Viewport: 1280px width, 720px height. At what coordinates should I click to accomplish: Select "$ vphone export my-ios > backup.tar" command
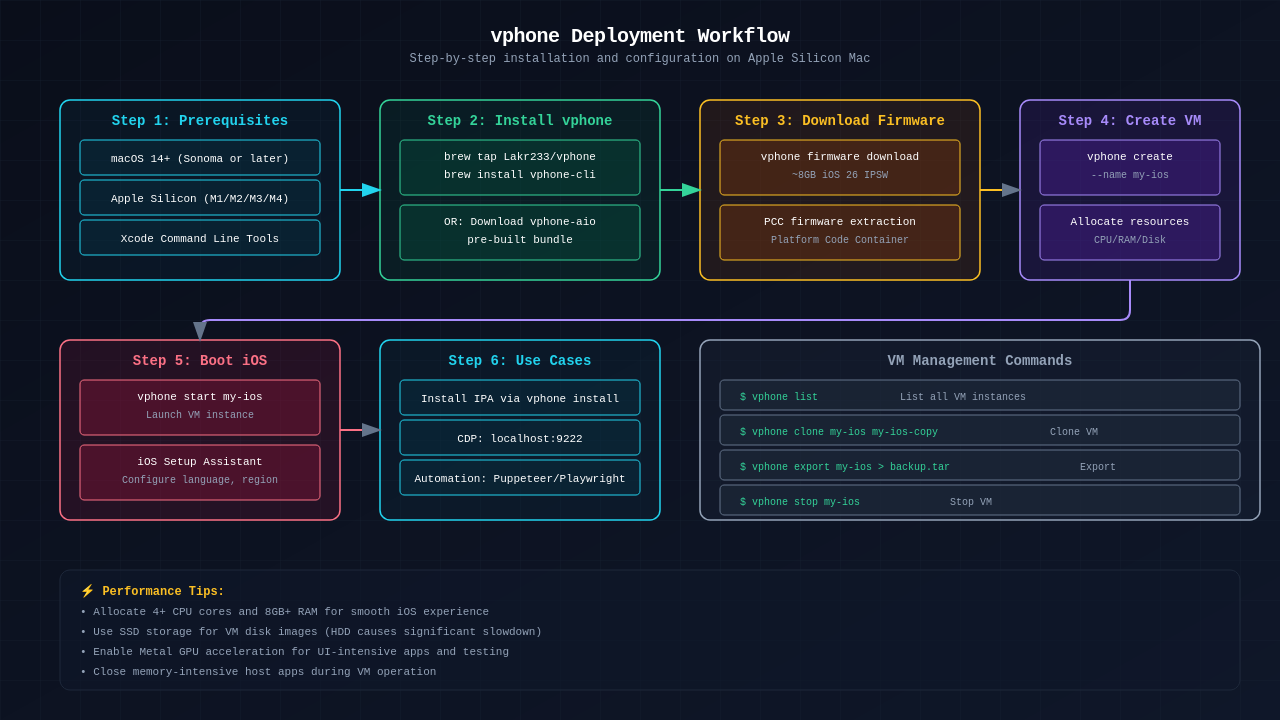point(845,467)
